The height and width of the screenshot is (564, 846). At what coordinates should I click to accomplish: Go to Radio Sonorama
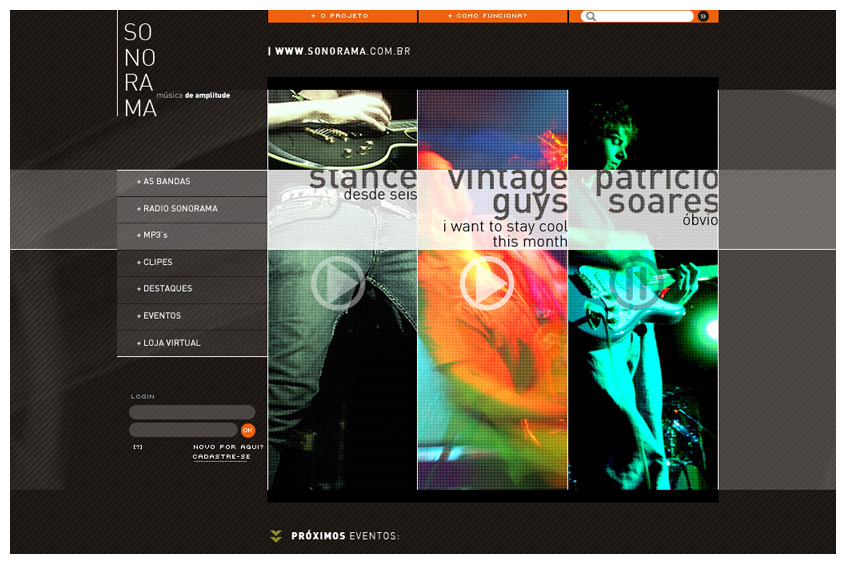(x=192, y=209)
